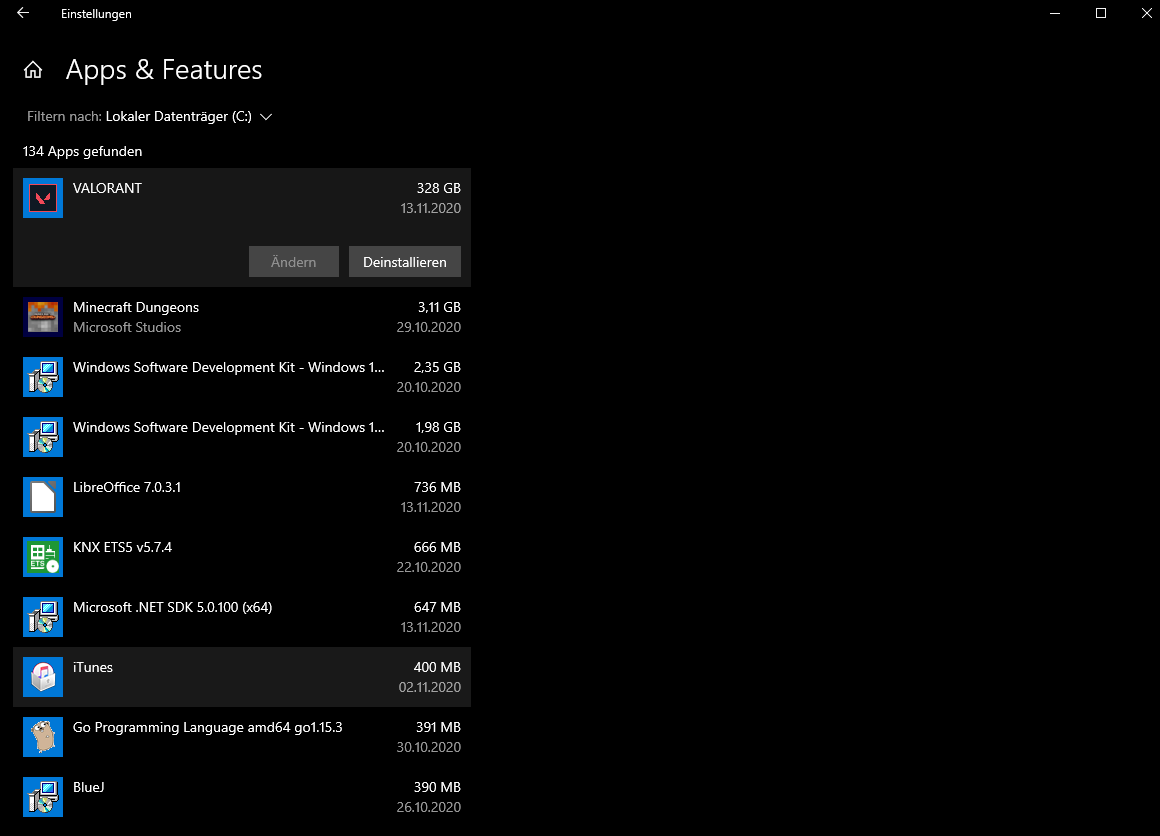Click the 22.10.2020 install date
The image size is (1160, 836).
[428, 567]
